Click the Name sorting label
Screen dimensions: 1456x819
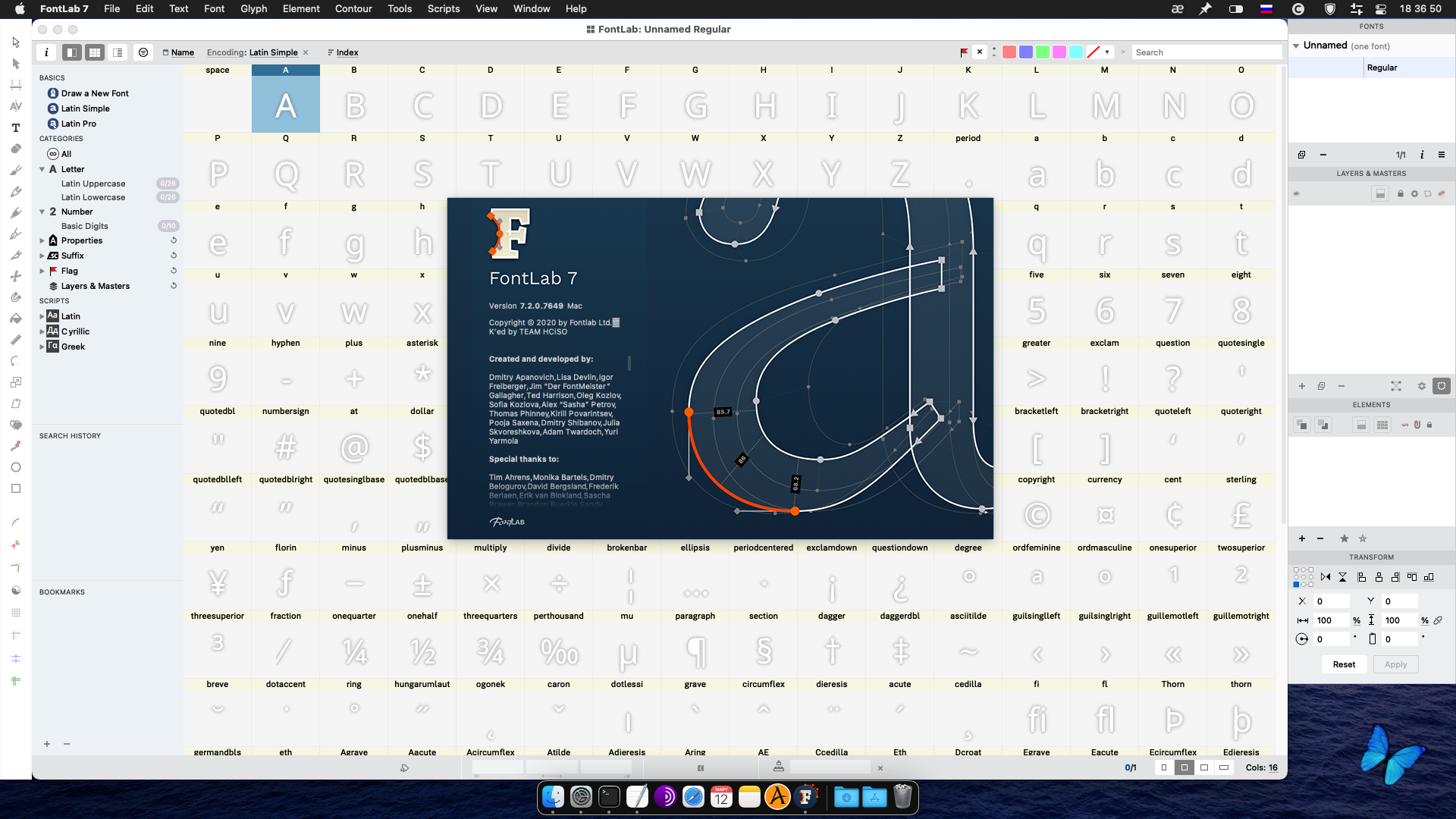click(x=183, y=52)
